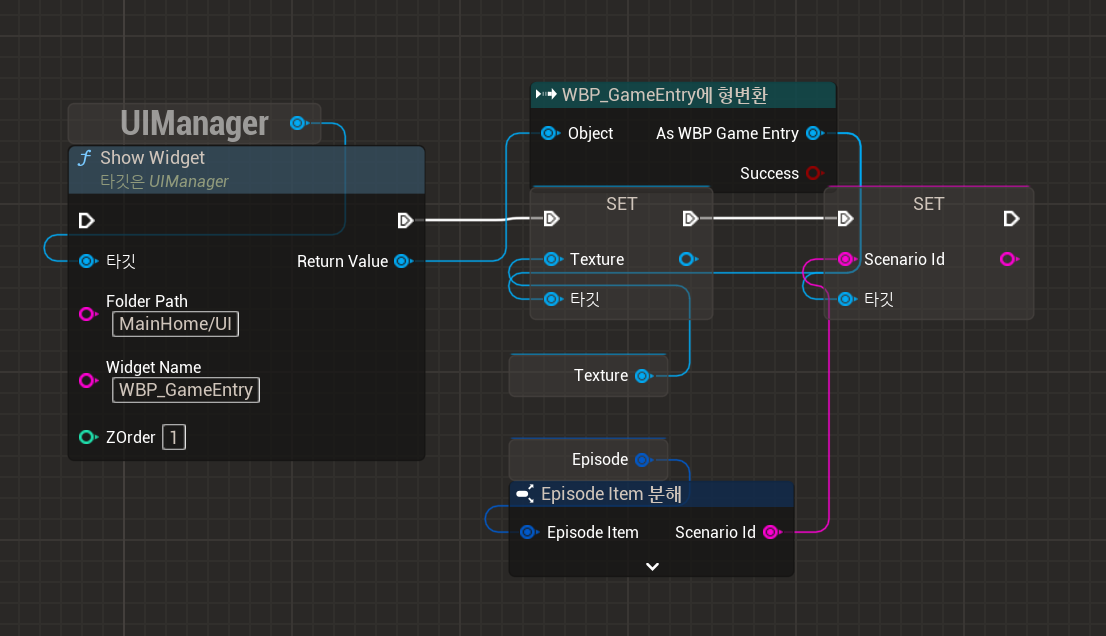Image resolution: width=1106 pixels, height=636 pixels.
Task: Edit the ZOrder value field
Action: [x=174, y=437]
